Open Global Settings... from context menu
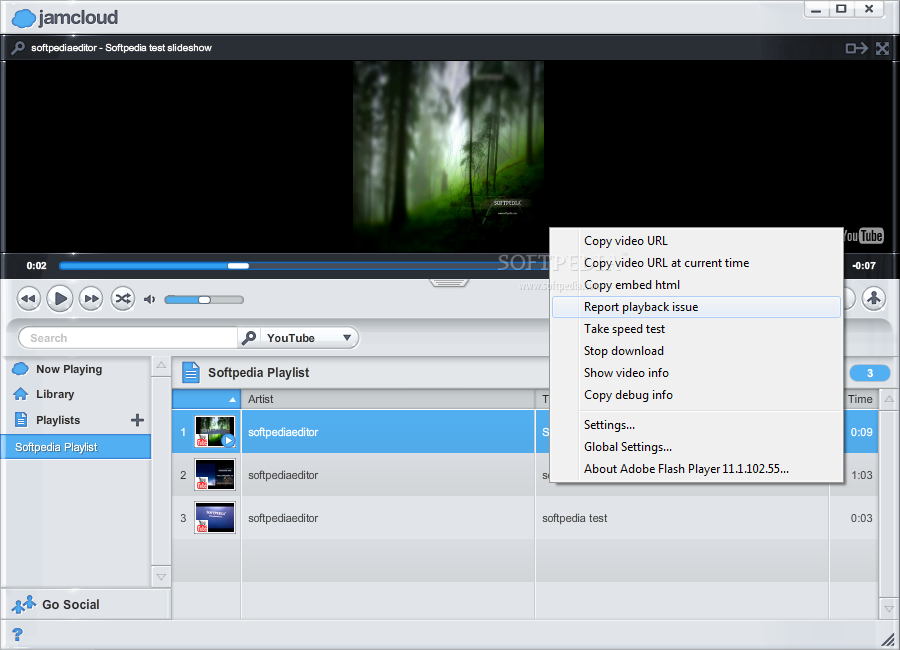The height and width of the screenshot is (650, 900). [696, 447]
